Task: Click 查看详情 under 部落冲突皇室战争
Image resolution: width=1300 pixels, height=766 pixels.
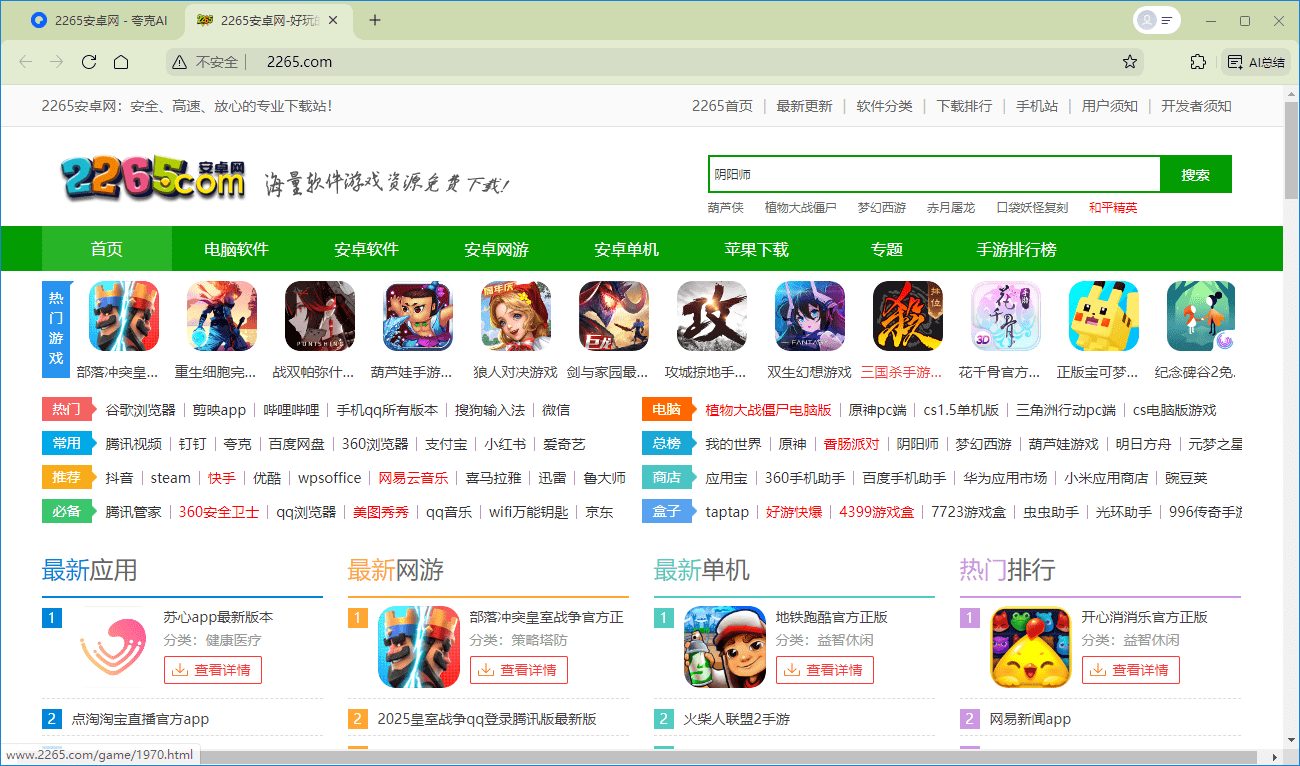Action: tap(519, 670)
